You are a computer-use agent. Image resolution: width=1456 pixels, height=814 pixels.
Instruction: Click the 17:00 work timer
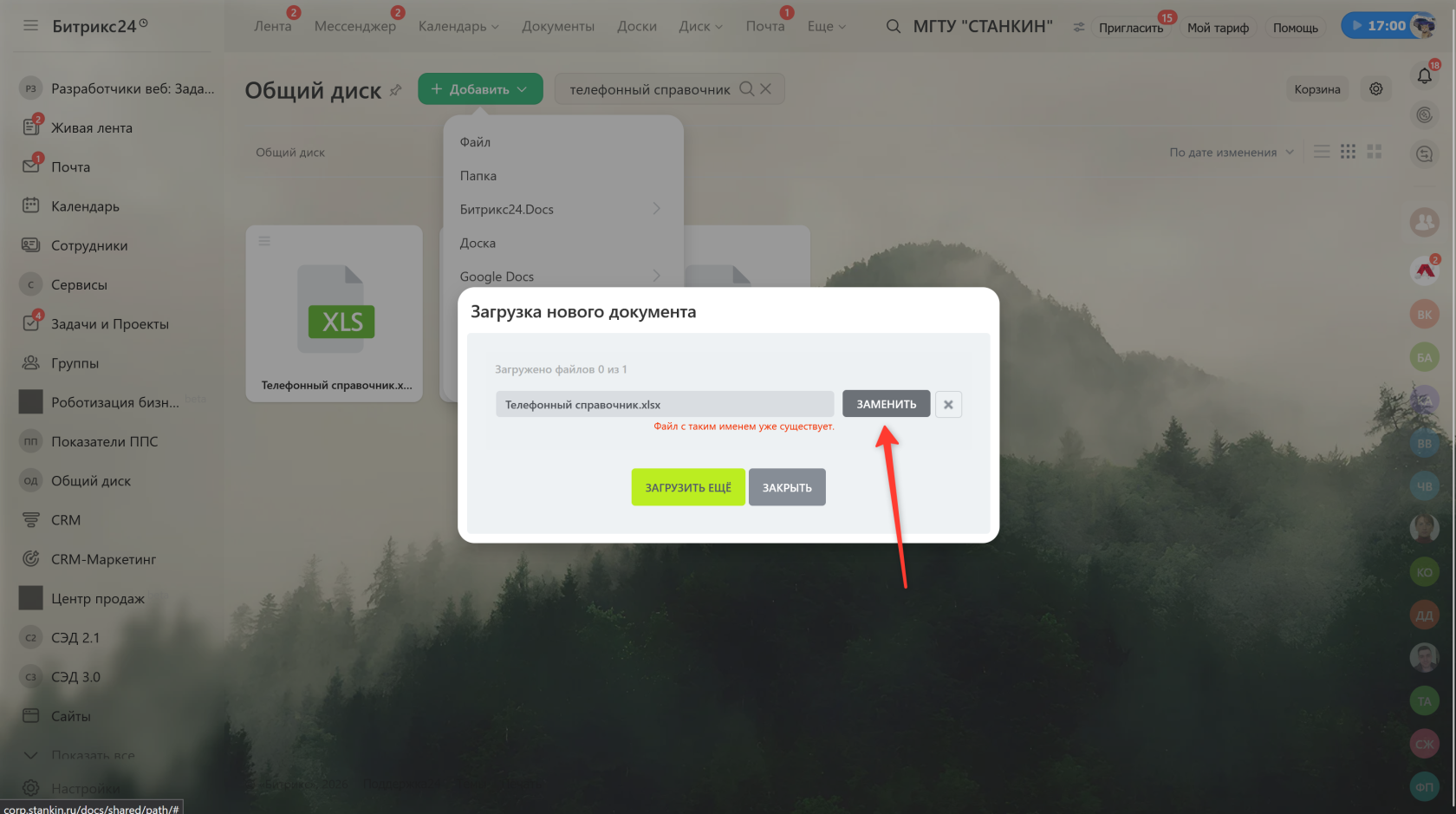(1378, 26)
